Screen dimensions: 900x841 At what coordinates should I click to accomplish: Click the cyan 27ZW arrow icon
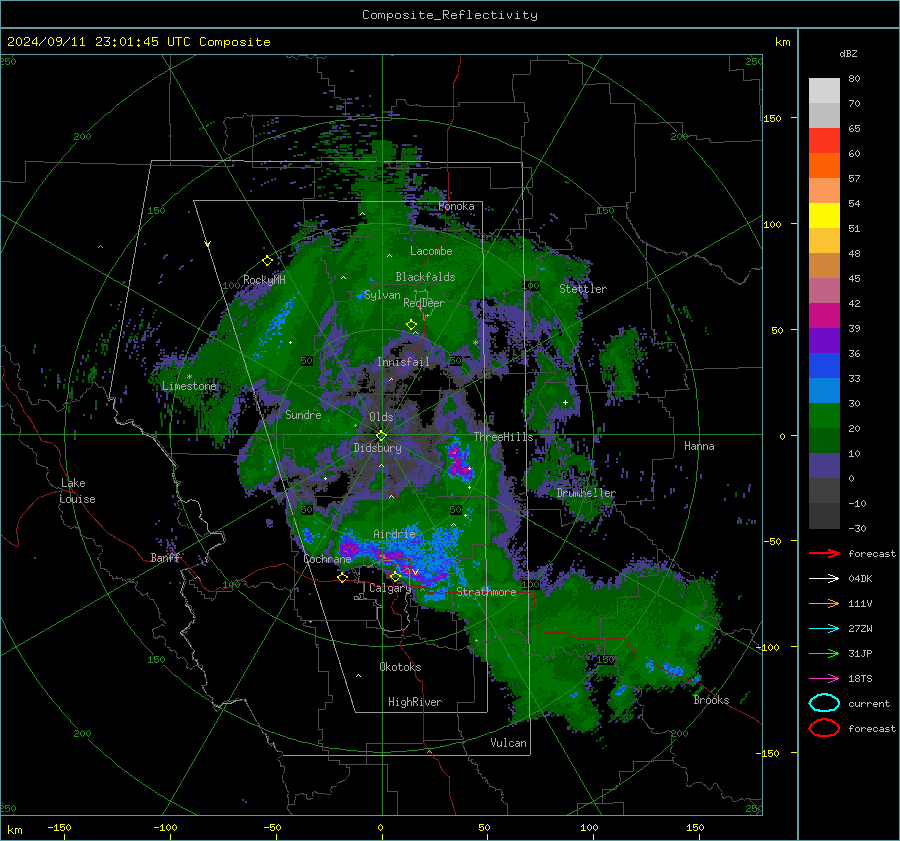pyautogui.click(x=824, y=629)
